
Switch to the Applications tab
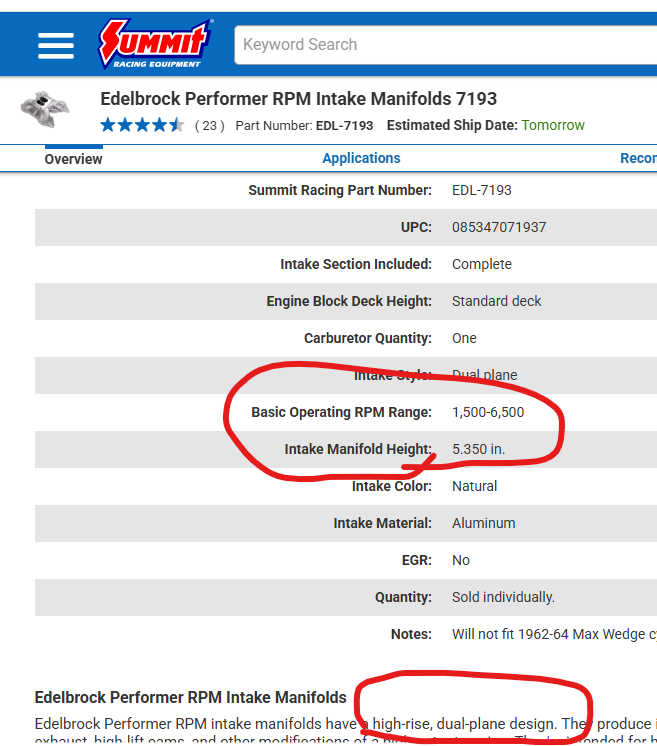point(361,158)
